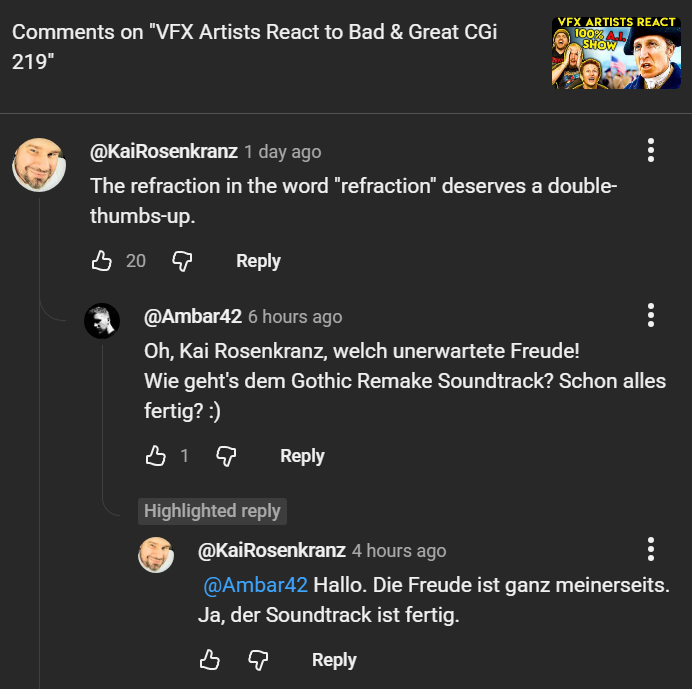Click the blue @Ambar42 mention link
The height and width of the screenshot is (689, 692).
255,585
